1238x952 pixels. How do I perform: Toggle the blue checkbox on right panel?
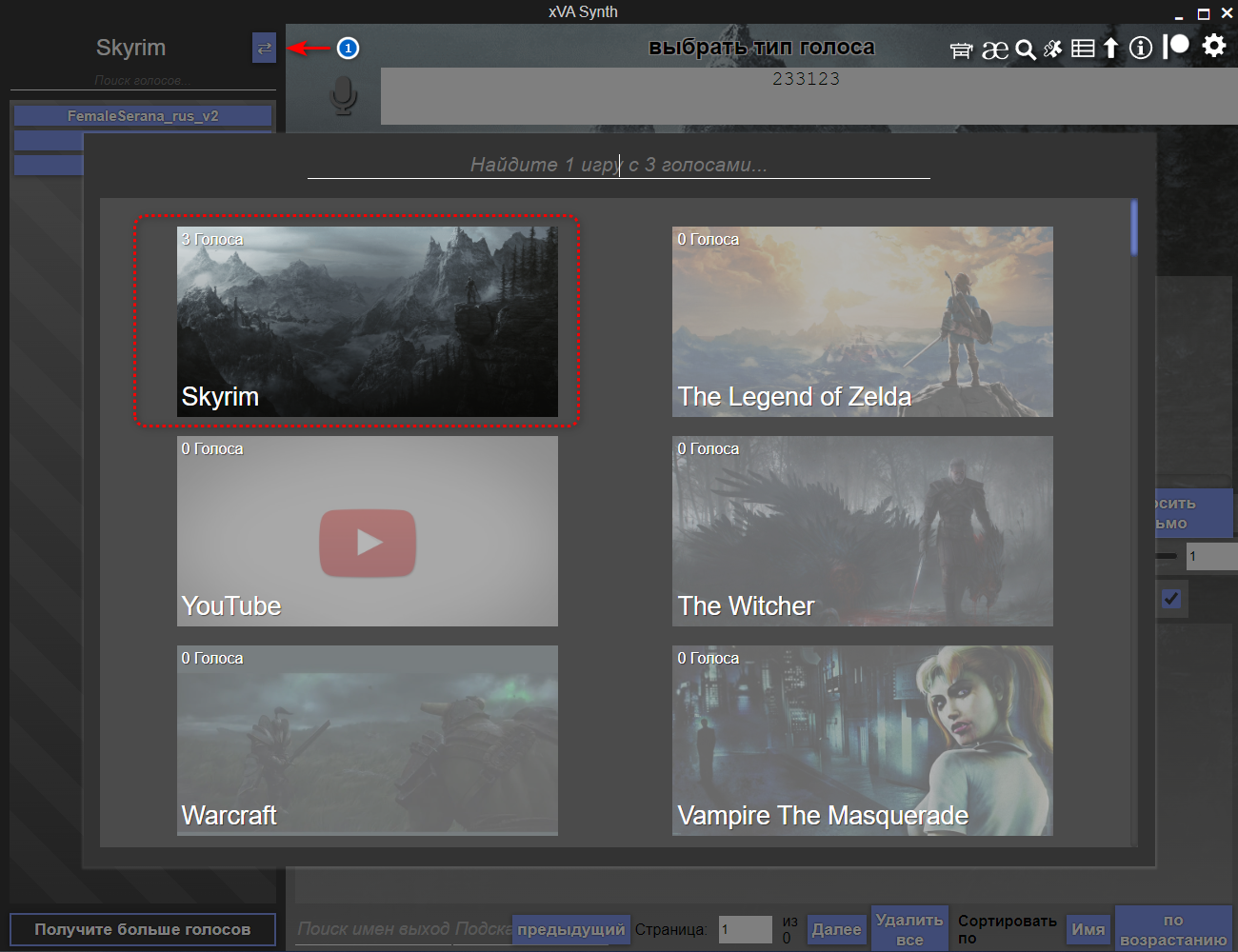[x=1171, y=599]
